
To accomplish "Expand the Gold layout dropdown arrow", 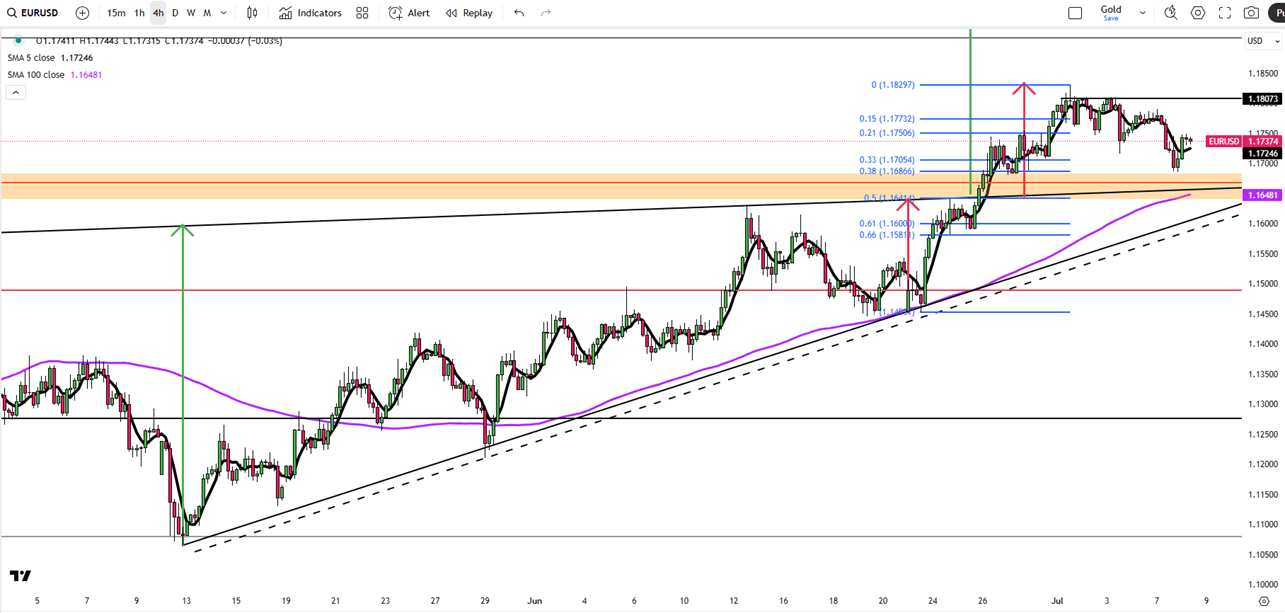I will pos(1142,13).
